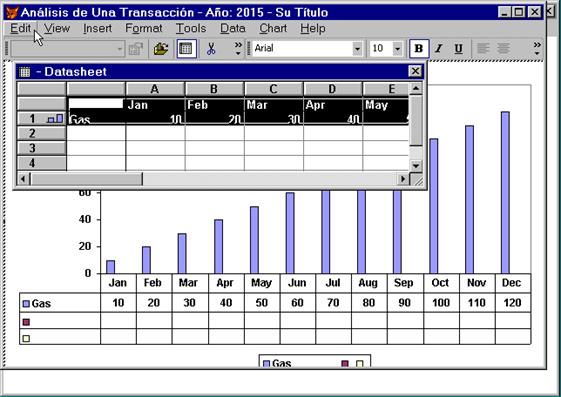Click the grayed Format Object icon
The height and width of the screenshot is (397, 561).
136,49
